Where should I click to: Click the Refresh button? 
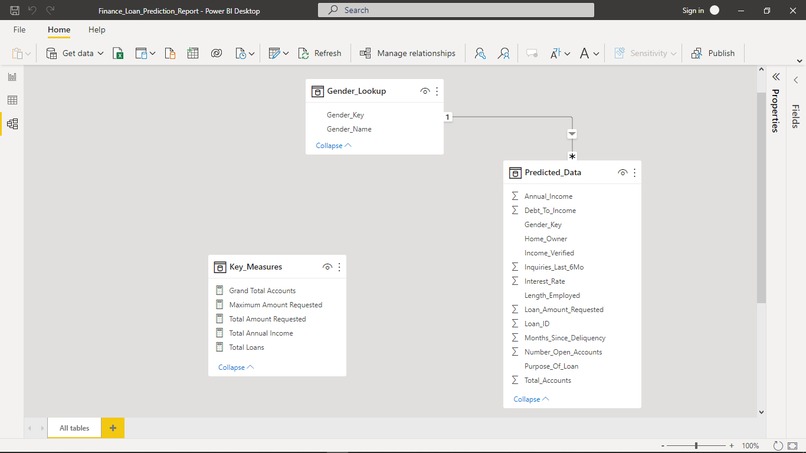click(x=319, y=53)
